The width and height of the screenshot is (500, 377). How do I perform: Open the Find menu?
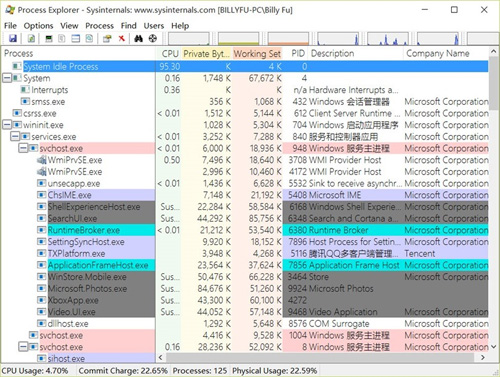(x=128, y=26)
